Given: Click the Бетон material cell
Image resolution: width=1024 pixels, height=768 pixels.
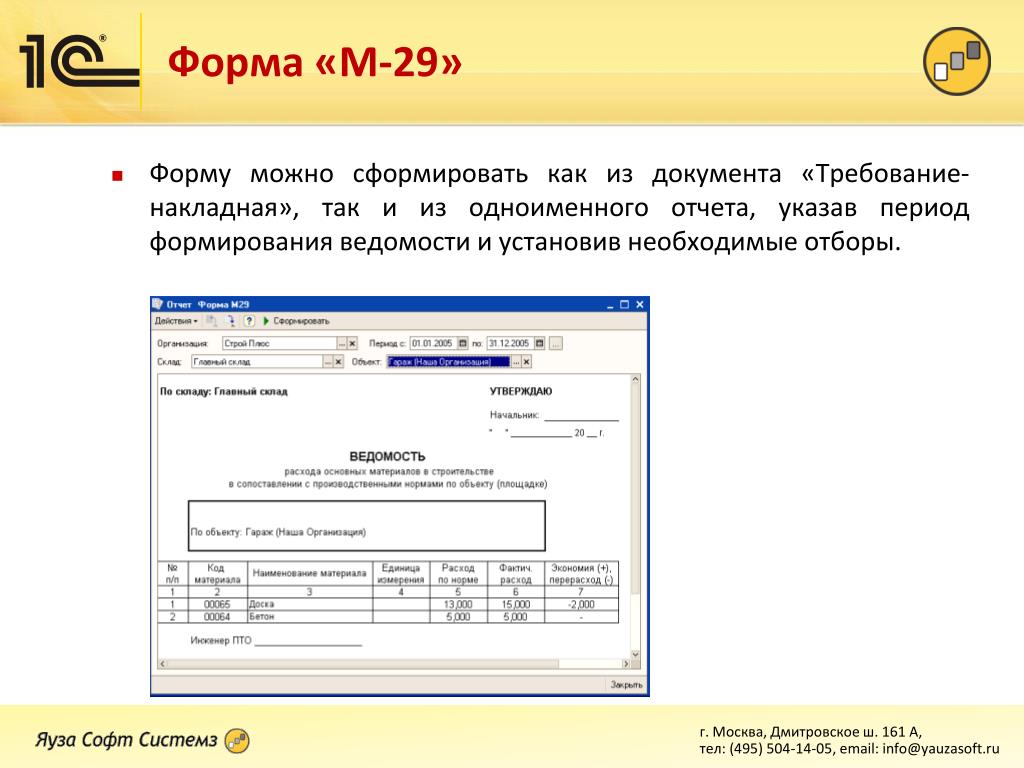Looking at the screenshot, I should pos(310,616).
